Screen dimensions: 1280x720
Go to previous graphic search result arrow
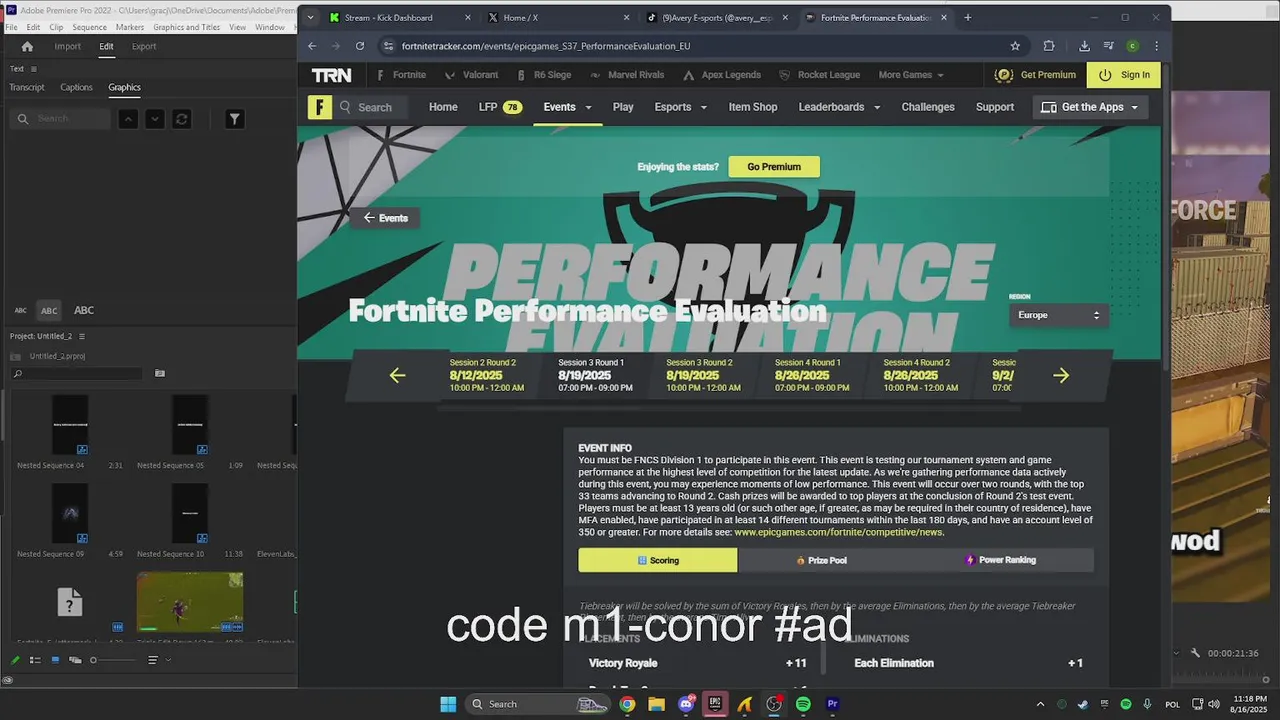click(x=128, y=119)
